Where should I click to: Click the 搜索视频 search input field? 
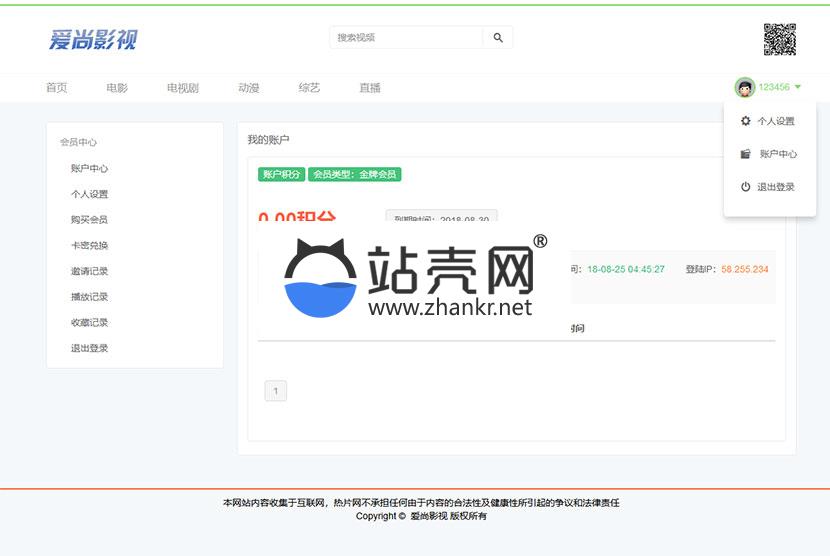click(406, 38)
